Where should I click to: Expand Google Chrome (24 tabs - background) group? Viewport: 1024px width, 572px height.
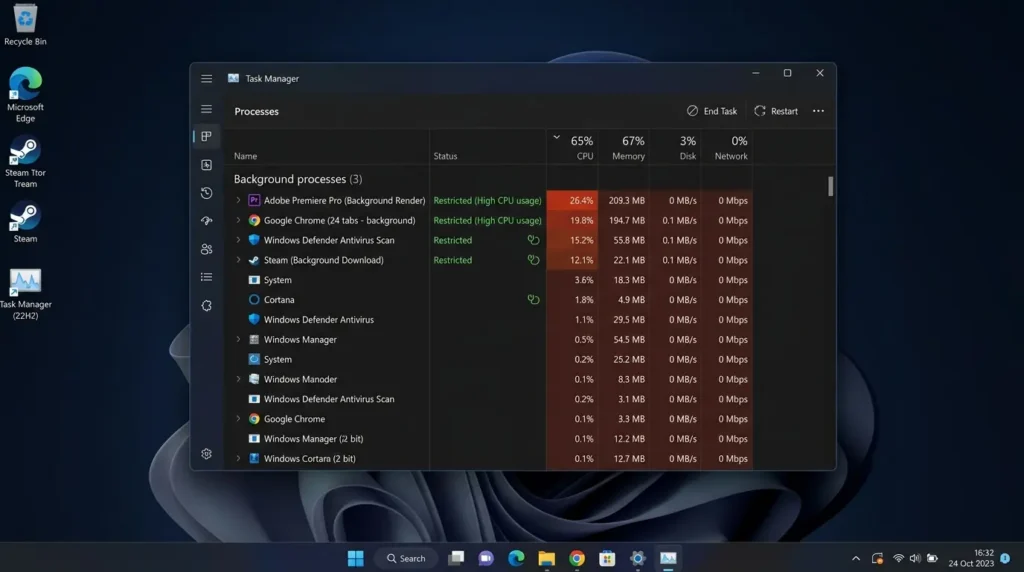click(x=238, y=220)
